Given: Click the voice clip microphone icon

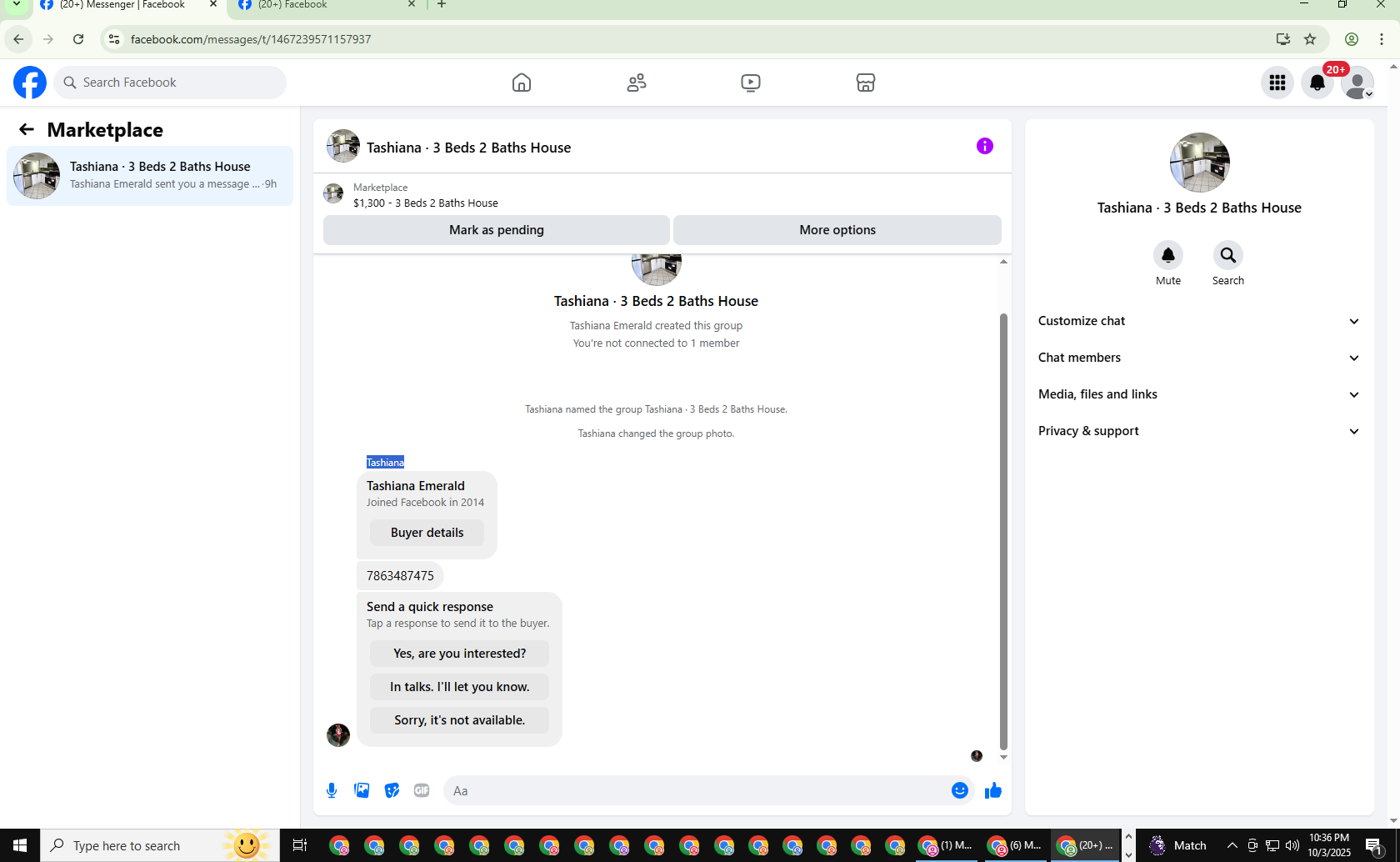Looking at the screenshot, I should (x=332, y=790).
